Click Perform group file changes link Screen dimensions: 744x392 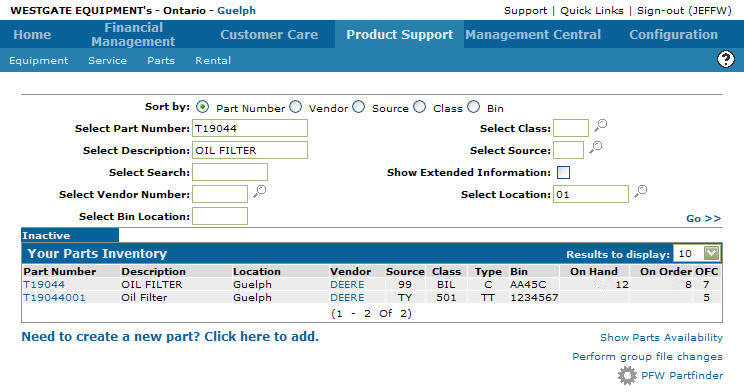pos(647,356)
